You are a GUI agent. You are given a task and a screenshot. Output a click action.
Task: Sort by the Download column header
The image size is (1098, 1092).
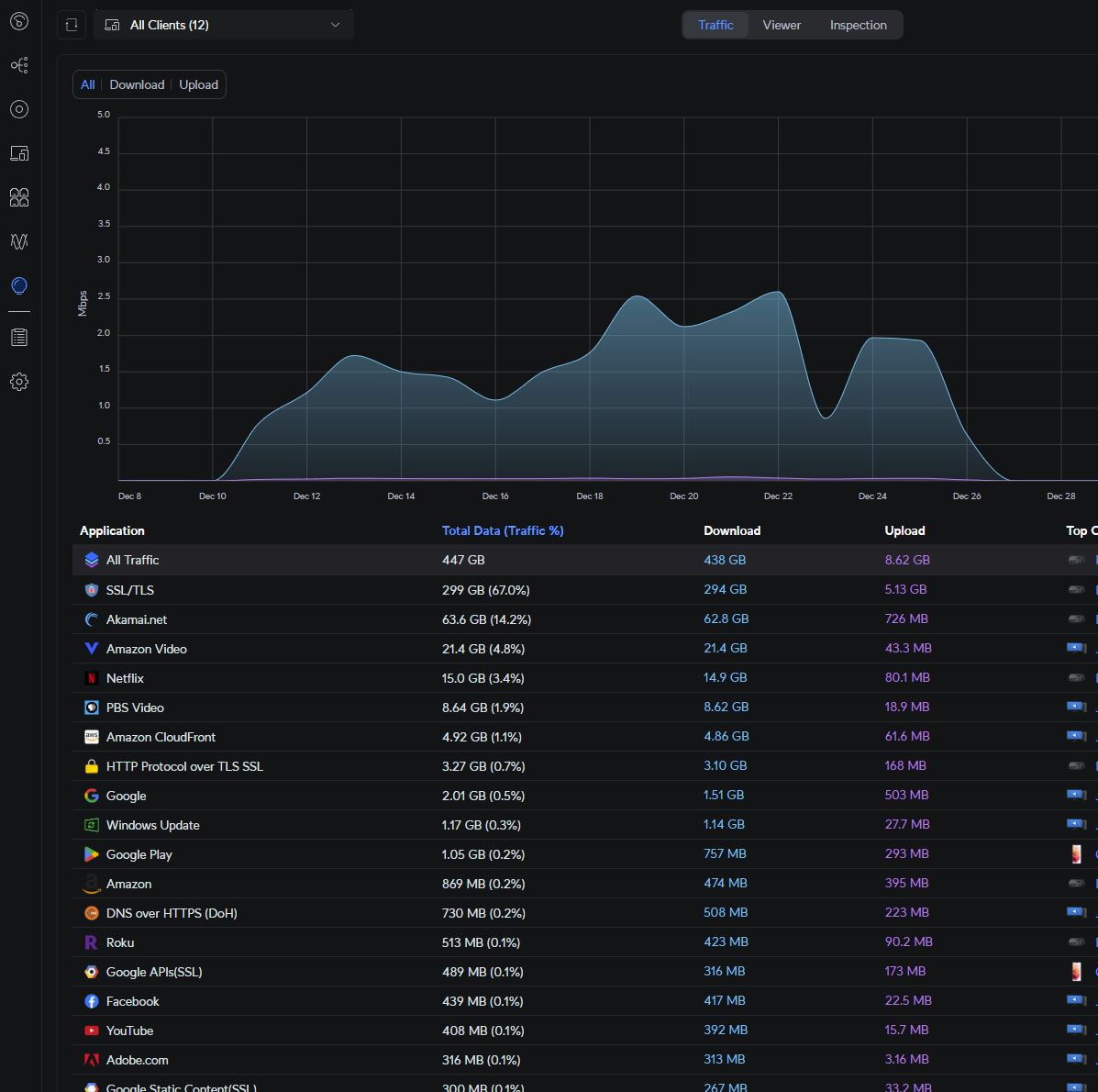point(732,531)
